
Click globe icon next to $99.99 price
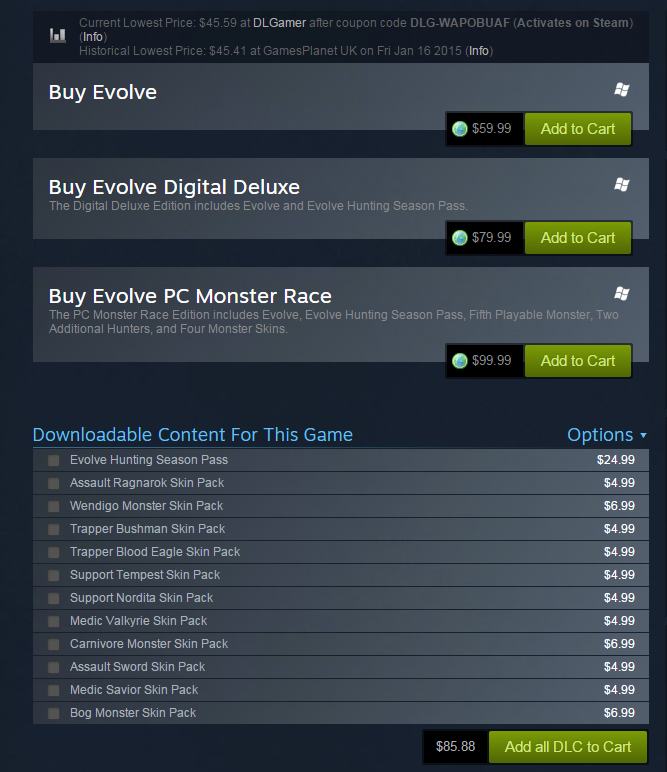point(460,361)
